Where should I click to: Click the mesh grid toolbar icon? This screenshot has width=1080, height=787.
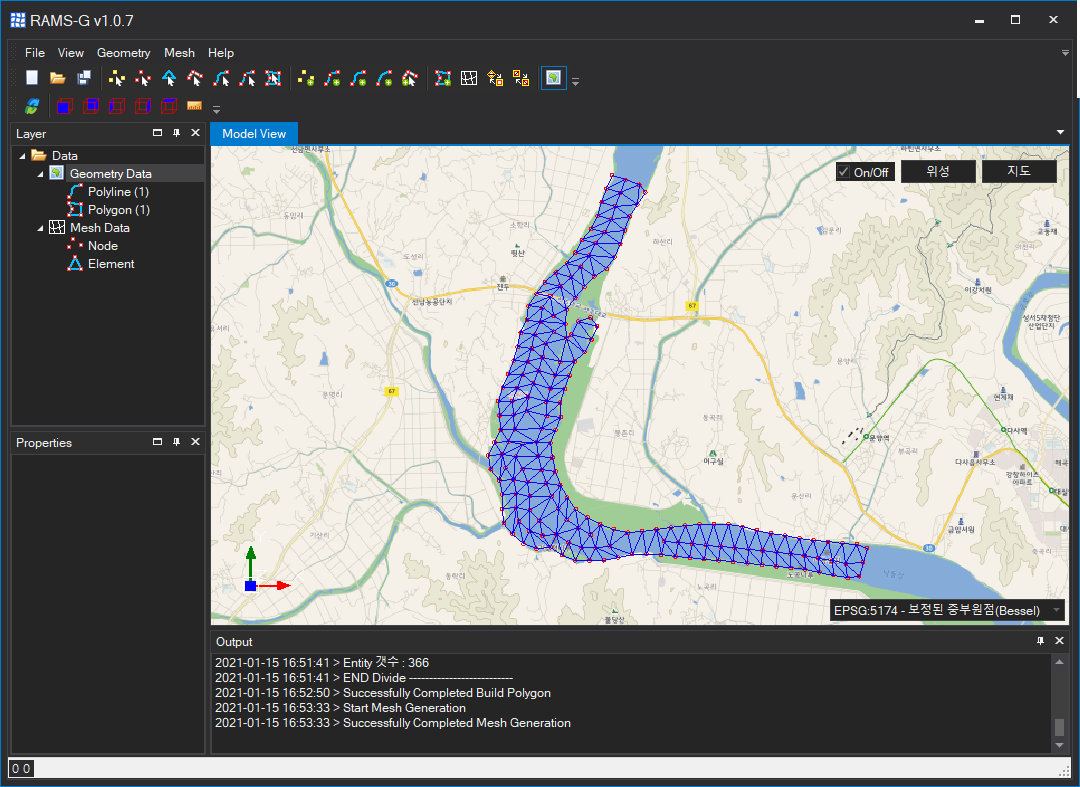[469, 78]
